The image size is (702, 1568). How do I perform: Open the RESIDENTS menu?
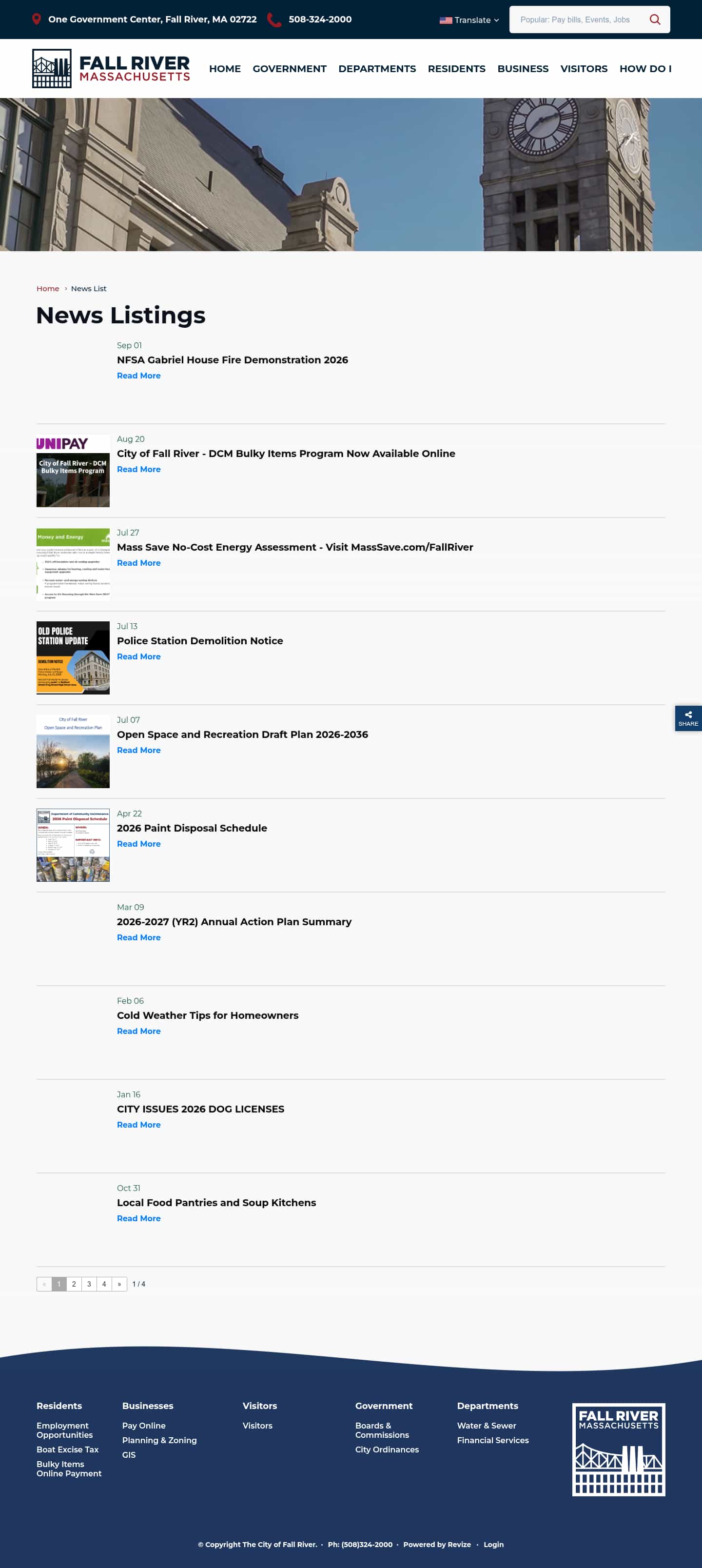pyautogui.click(x=457, y=69)
